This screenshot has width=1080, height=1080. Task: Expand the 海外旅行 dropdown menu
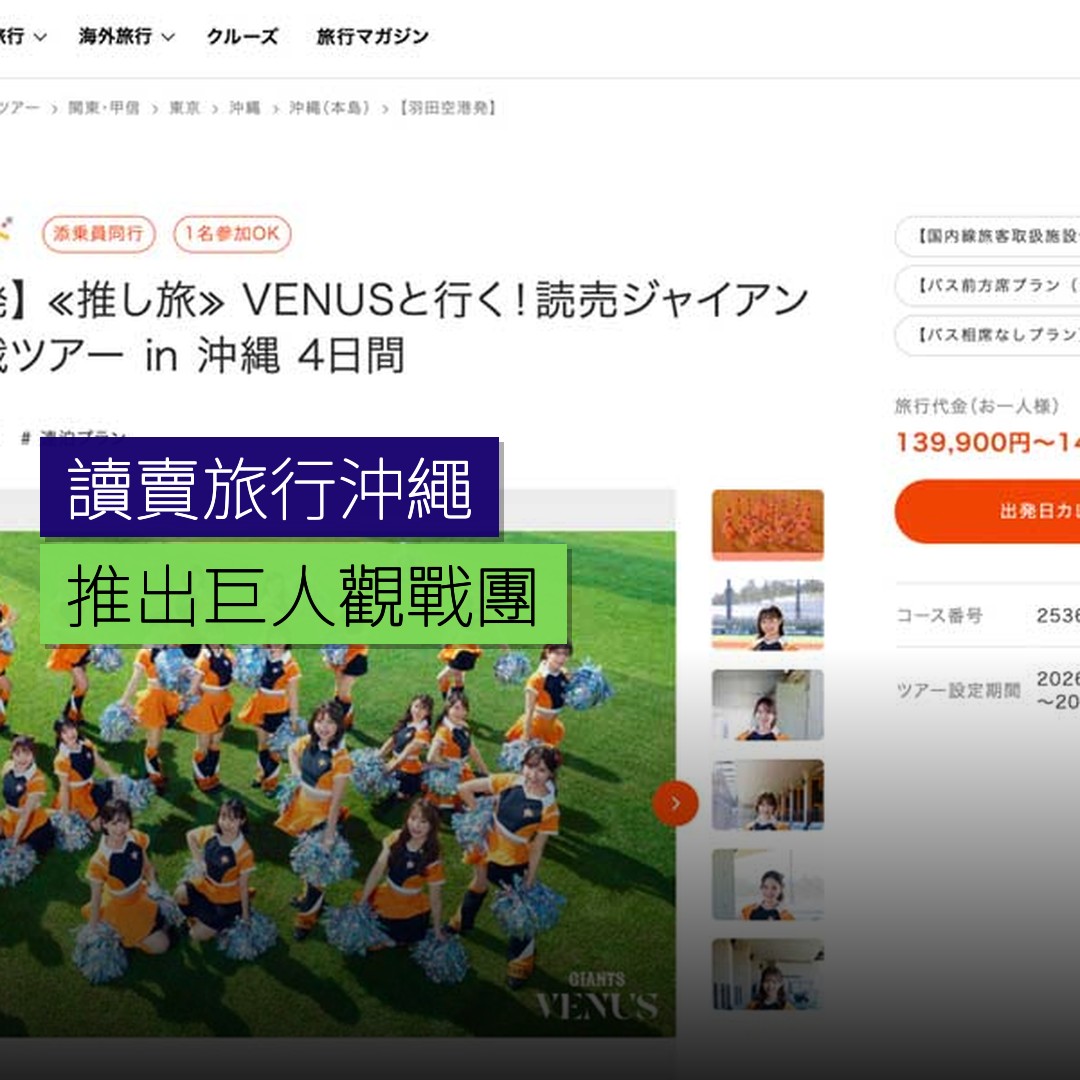tap(126, 37)
